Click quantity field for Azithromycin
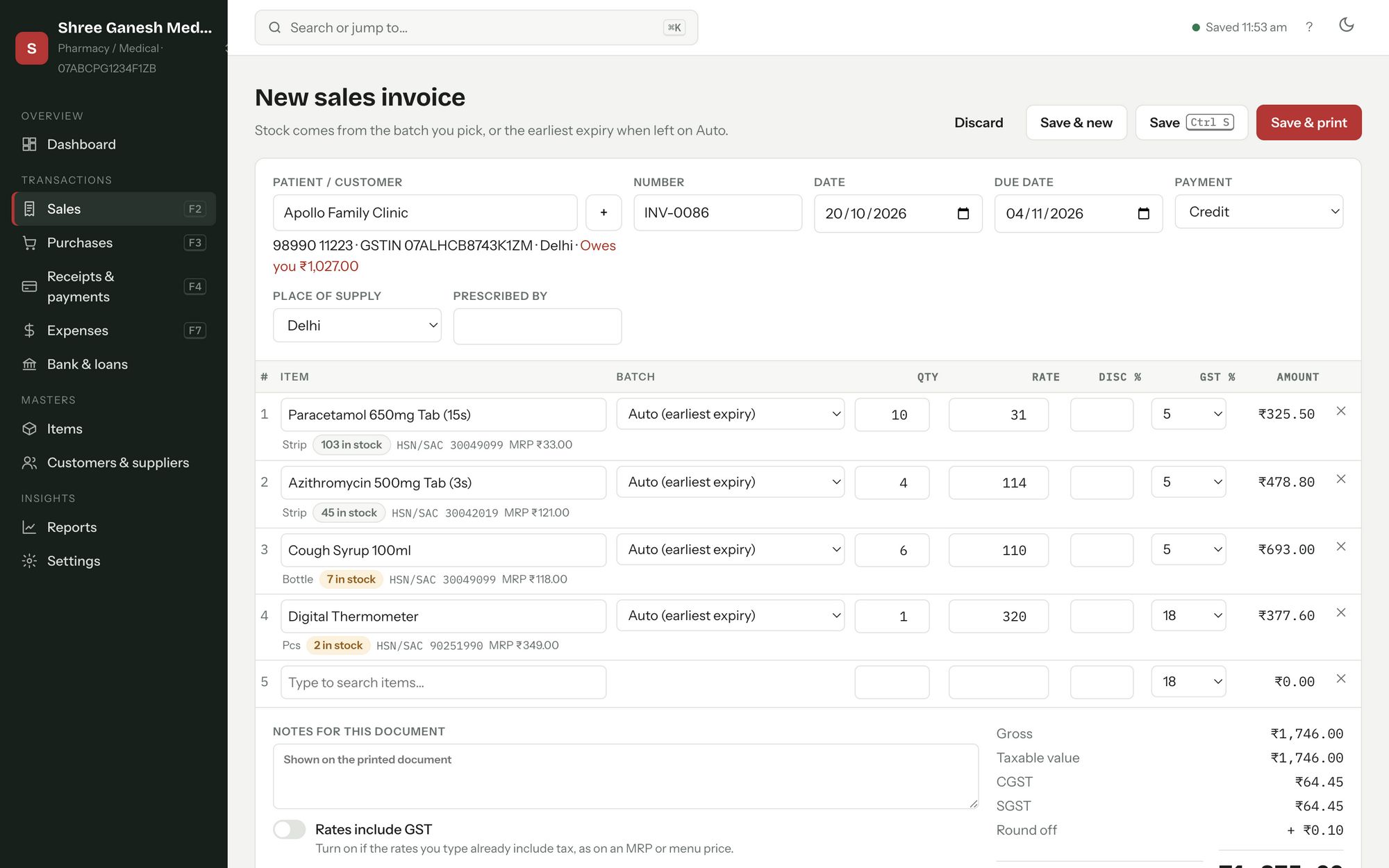 point(892,483)
